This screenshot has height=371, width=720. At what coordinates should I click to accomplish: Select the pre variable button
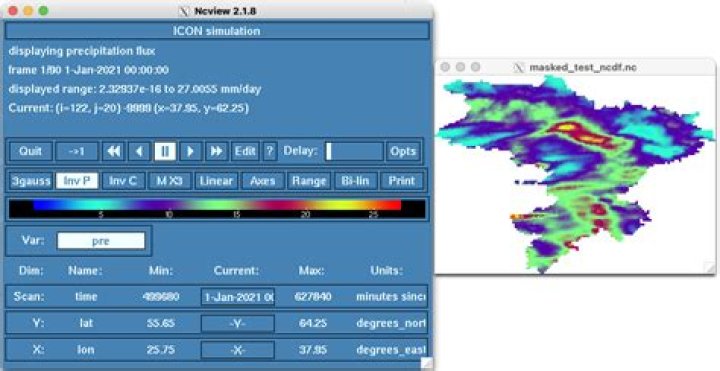pyautogui.click(x=101, y=241)
